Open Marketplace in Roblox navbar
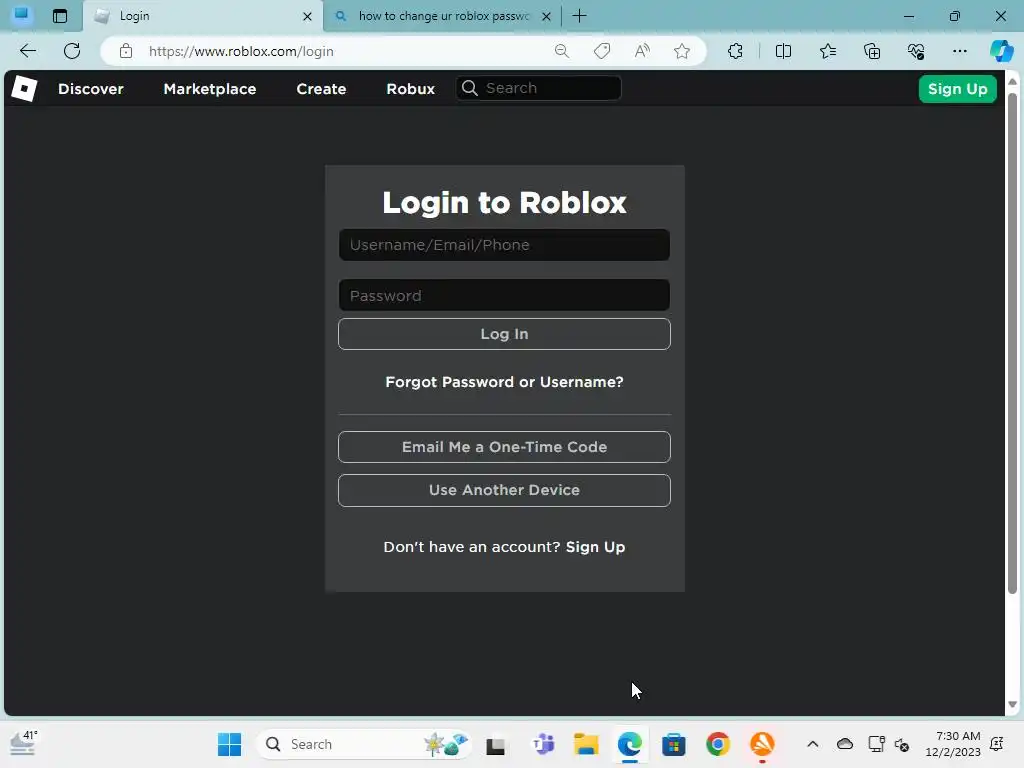1024x768 pixels. click(x=210, y=89)
